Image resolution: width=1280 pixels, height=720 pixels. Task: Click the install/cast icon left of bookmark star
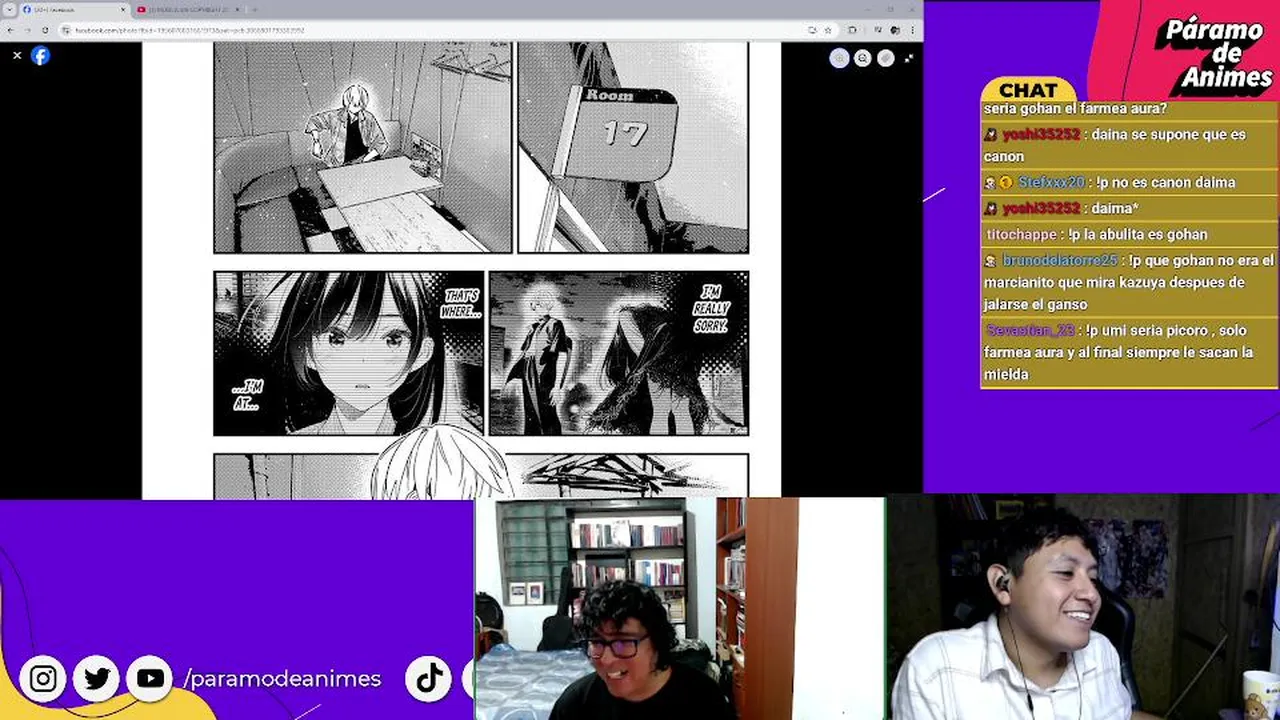[812, 30]
